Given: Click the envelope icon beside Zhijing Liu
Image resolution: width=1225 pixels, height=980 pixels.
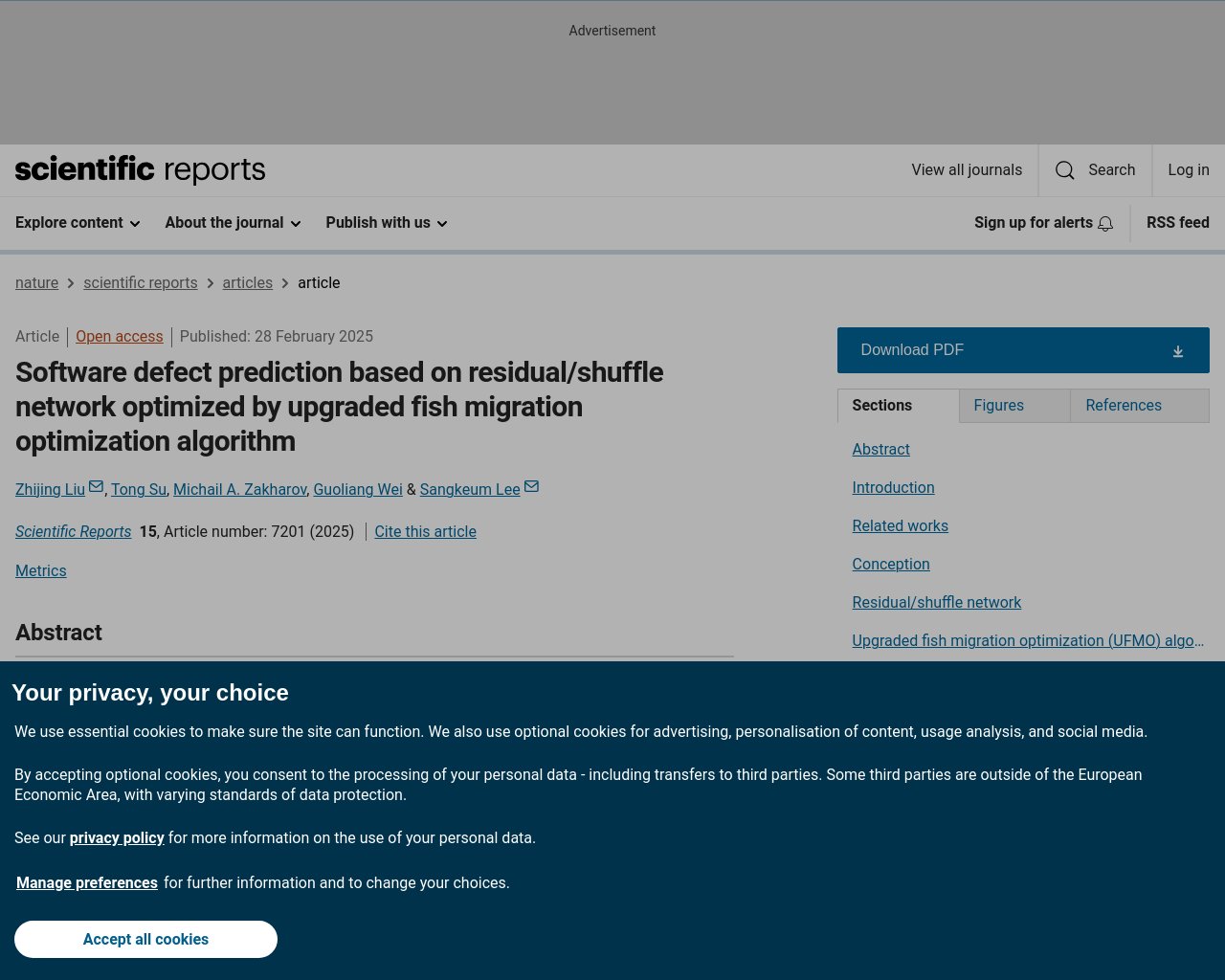Looking at the screenshot, I should click(x=96, y=487).
